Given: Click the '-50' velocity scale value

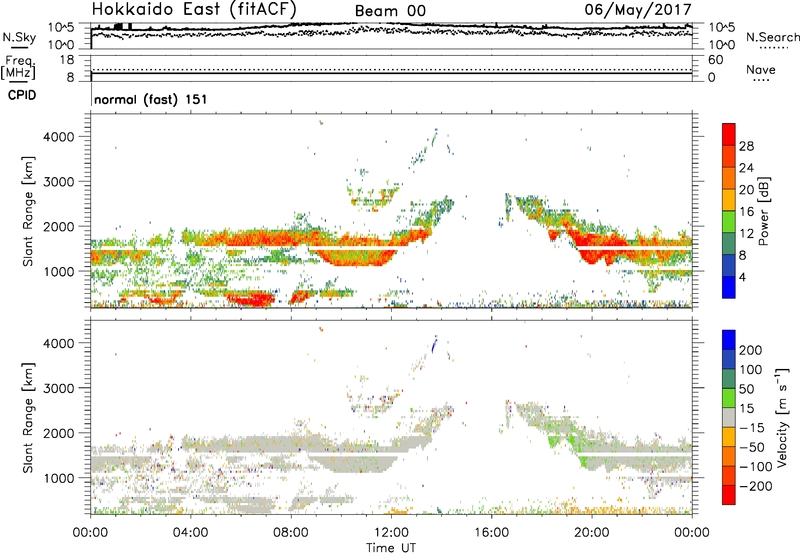Looking at the screenshot, I should click(x=752, y=447).
